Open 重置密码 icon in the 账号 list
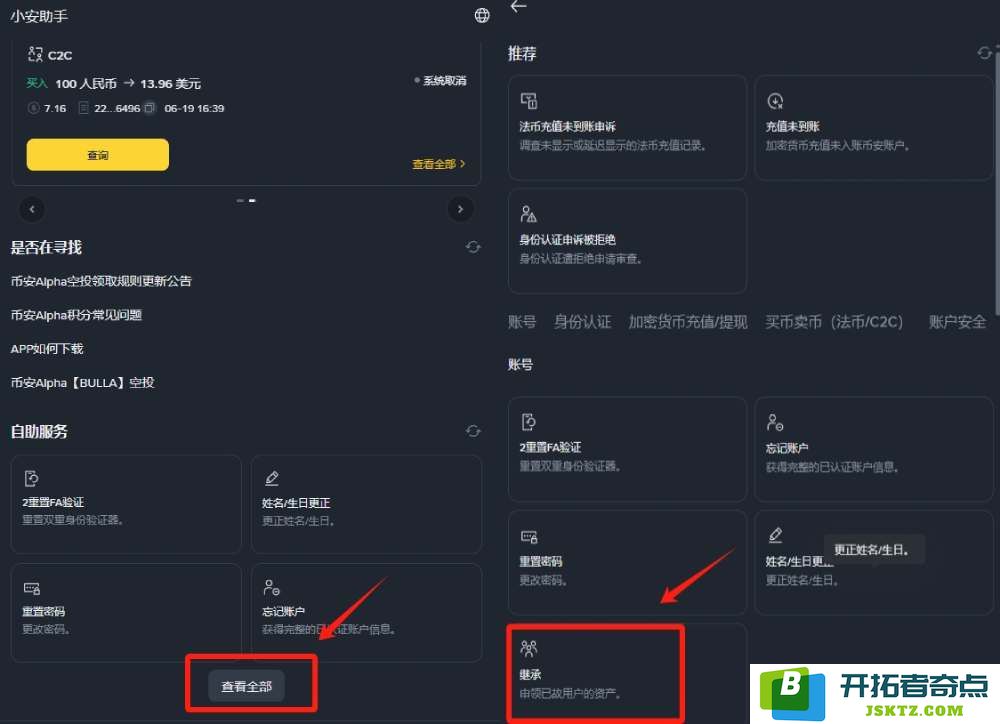The height and width of the screenshot is (724, 1000). point(529,536)
